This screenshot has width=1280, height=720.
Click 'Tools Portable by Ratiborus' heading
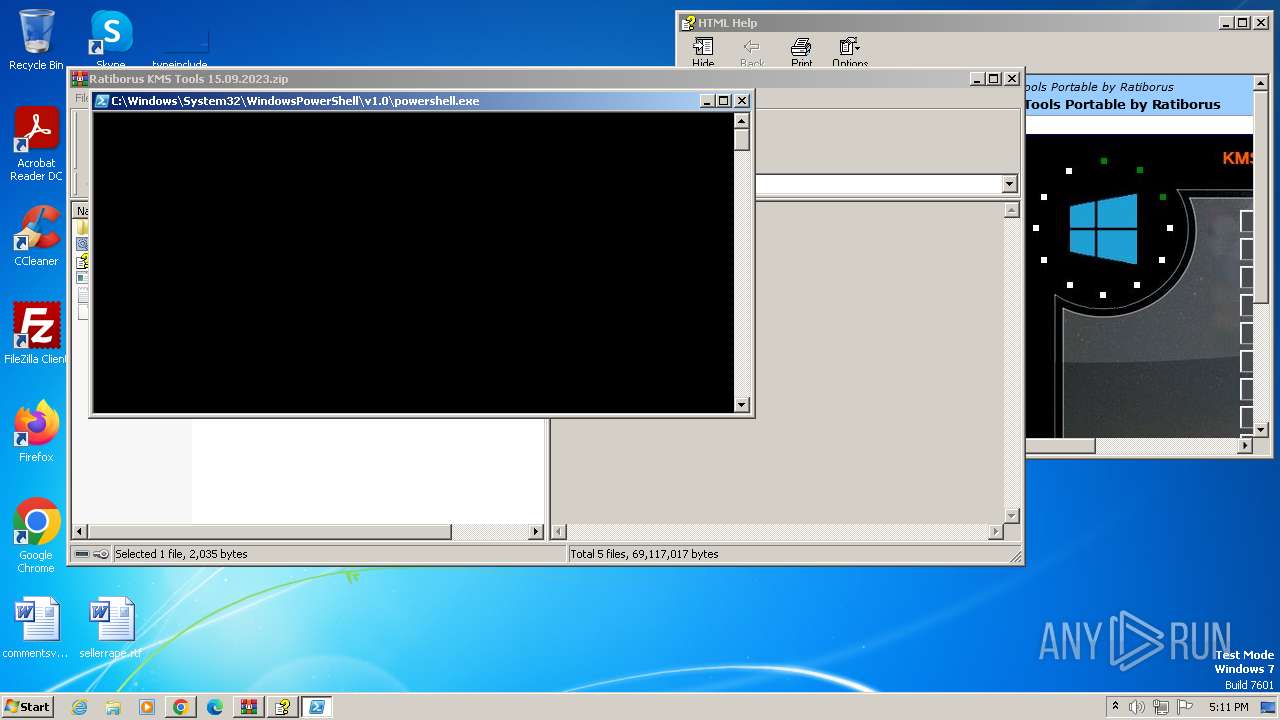click(1122, 104)
